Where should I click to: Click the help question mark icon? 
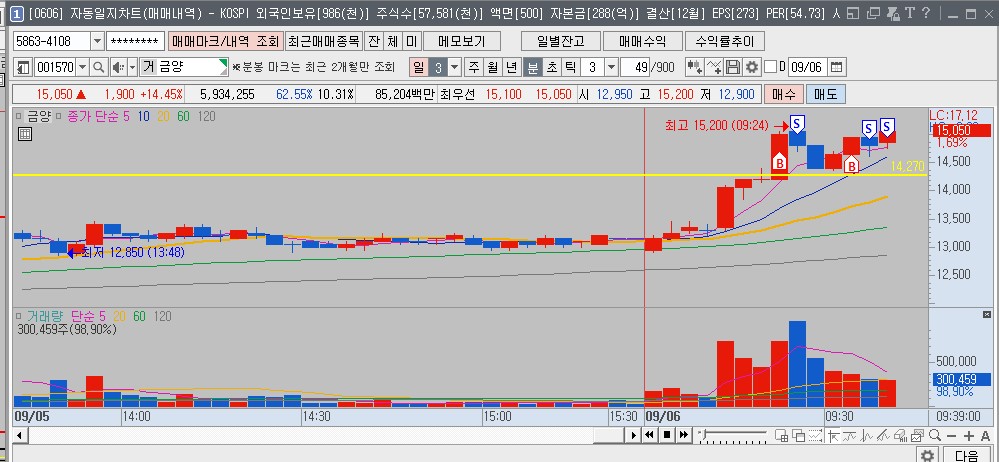(x=926, y=13)
